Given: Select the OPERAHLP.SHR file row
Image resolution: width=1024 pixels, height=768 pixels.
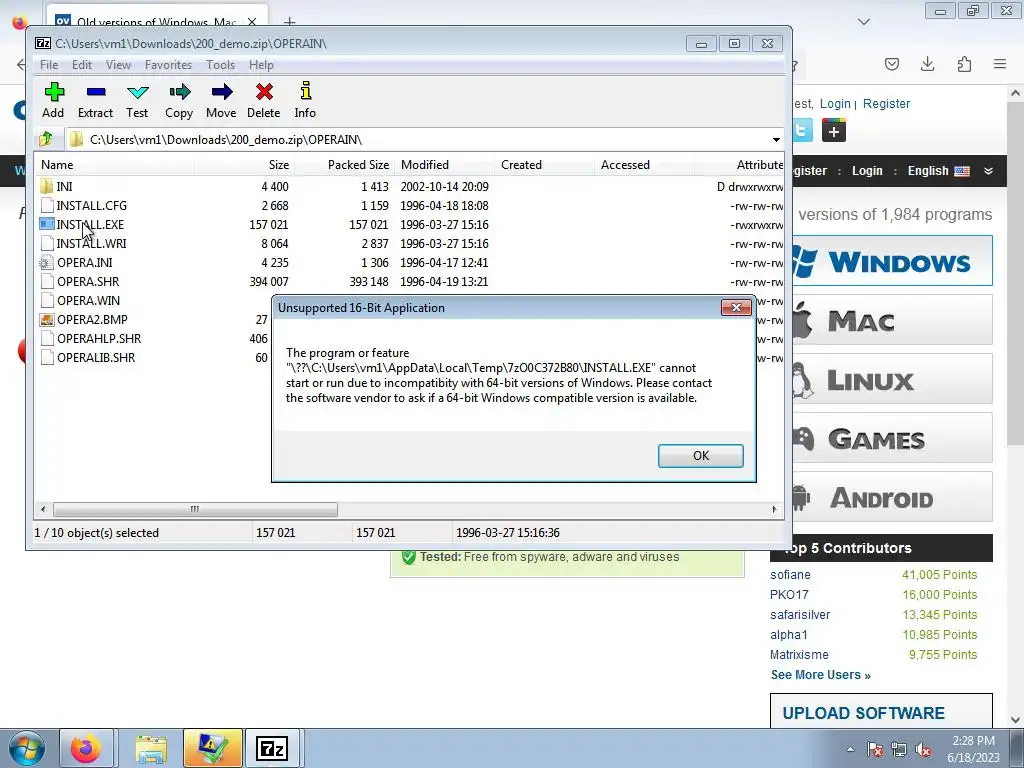Looking at the screenshot, I should 154,338.
